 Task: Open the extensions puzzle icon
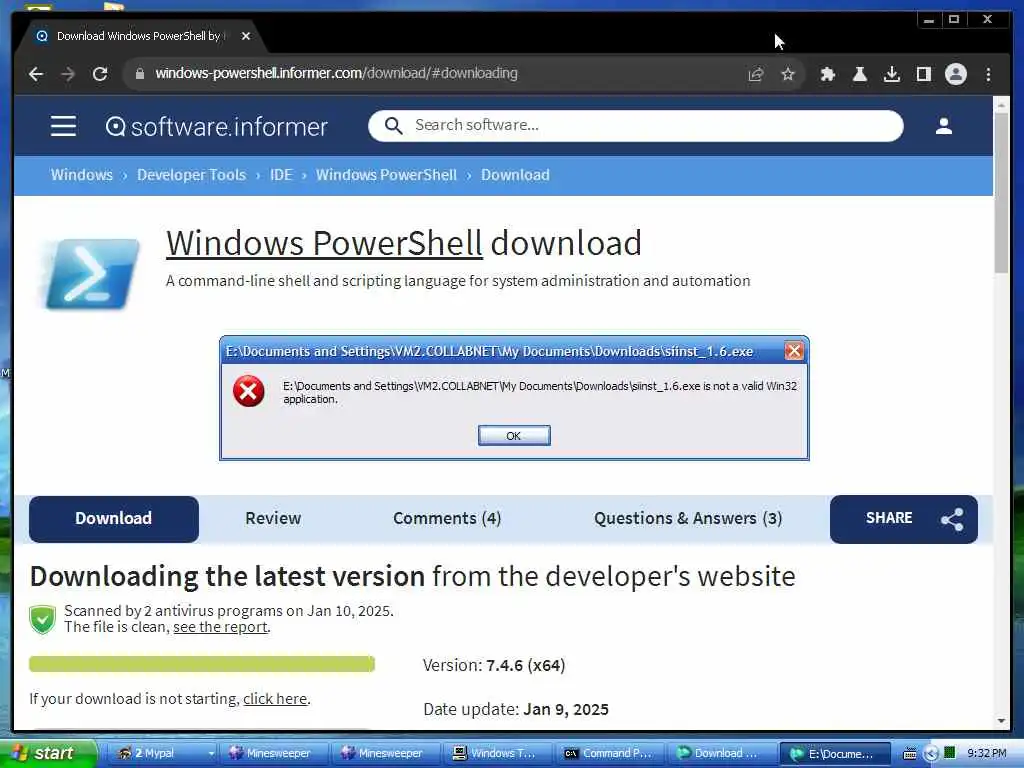(x=827, y=74)
